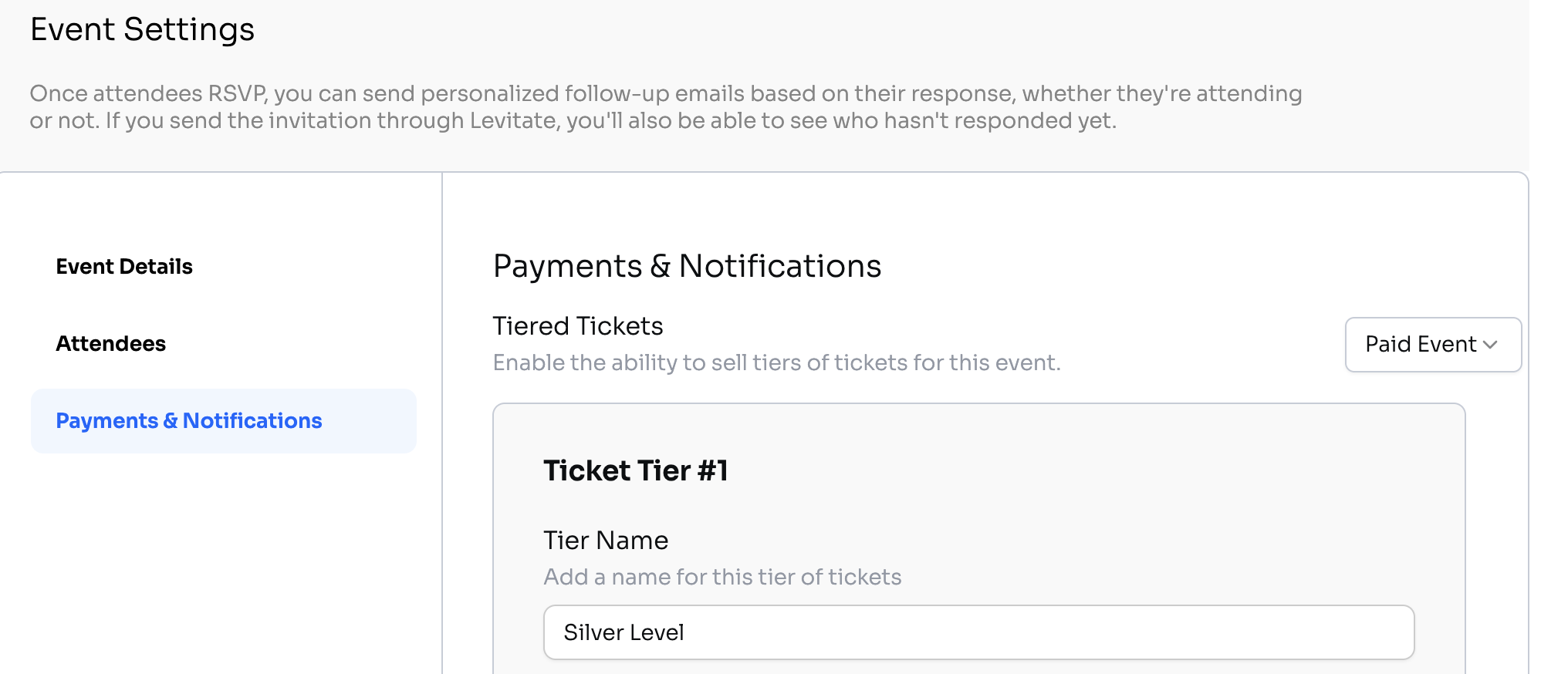Viewport: 1568px width, 674px height.
Task: Click the "#1" in the Ticket Tier heading
Action: [713, 471]
